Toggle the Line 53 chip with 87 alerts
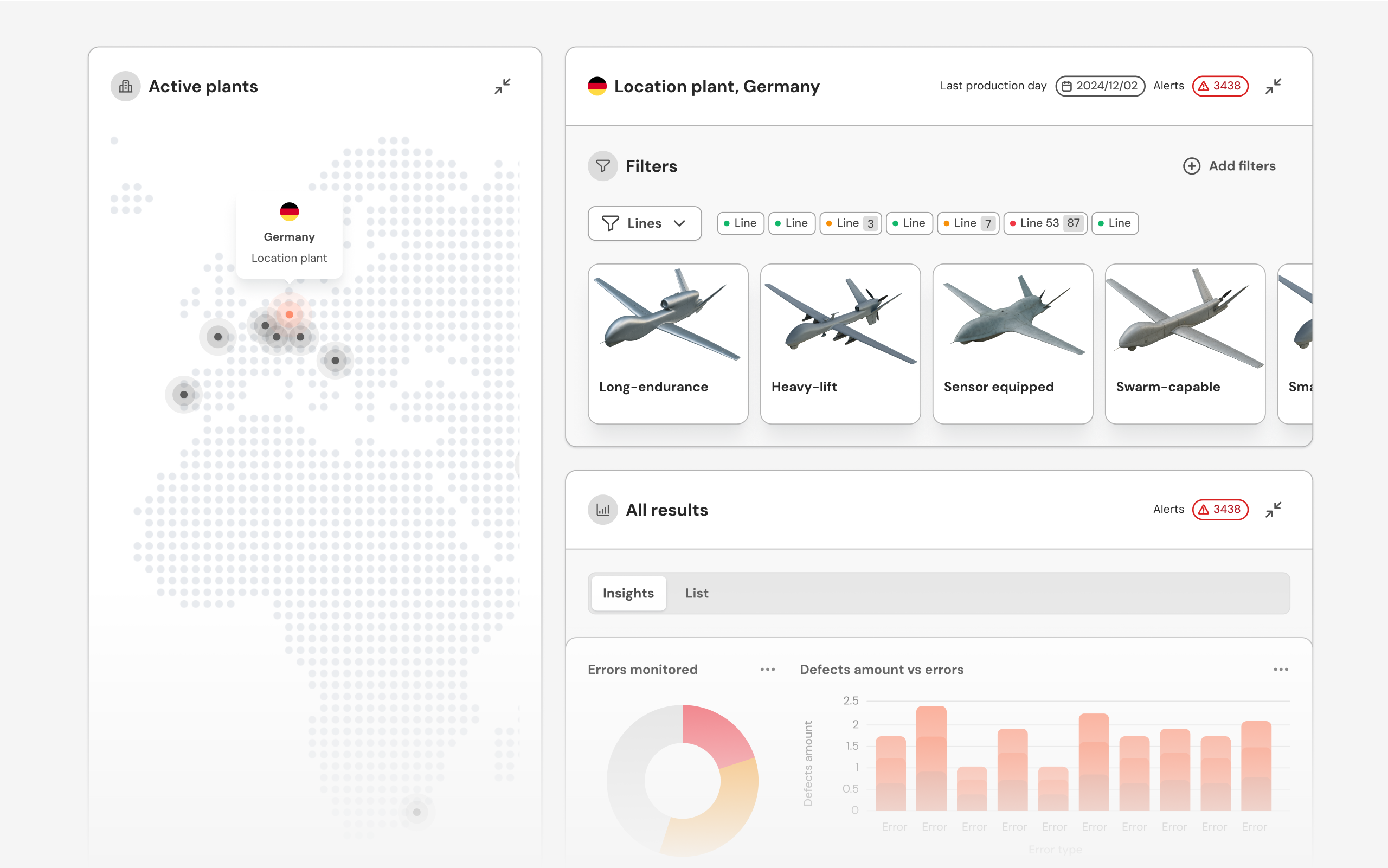The width and height of the screenshot is (1388, 868). point(1045,223)
